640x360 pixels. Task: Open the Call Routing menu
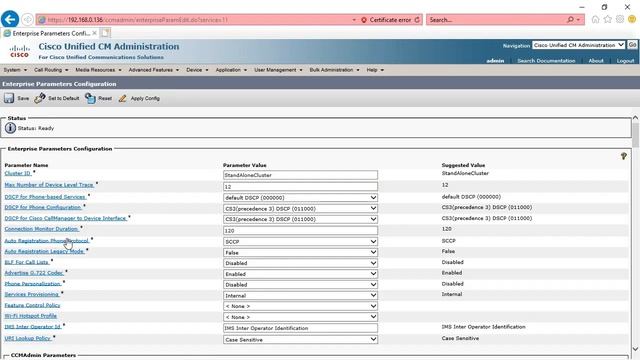51,70
